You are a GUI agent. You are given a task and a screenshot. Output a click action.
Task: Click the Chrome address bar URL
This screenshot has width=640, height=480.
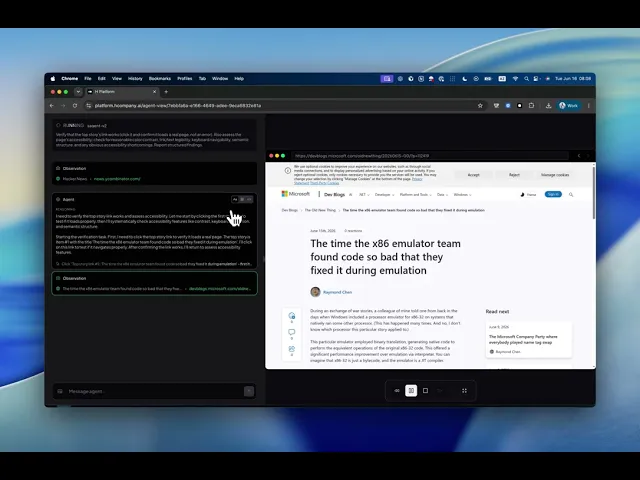(178, 106)
